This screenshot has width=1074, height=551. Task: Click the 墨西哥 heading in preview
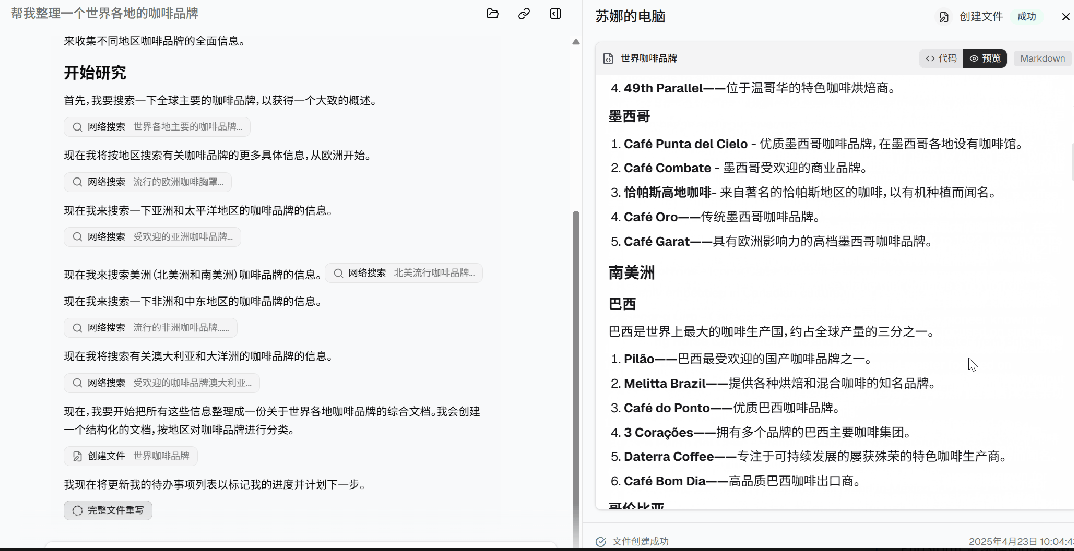pos(629,117)
